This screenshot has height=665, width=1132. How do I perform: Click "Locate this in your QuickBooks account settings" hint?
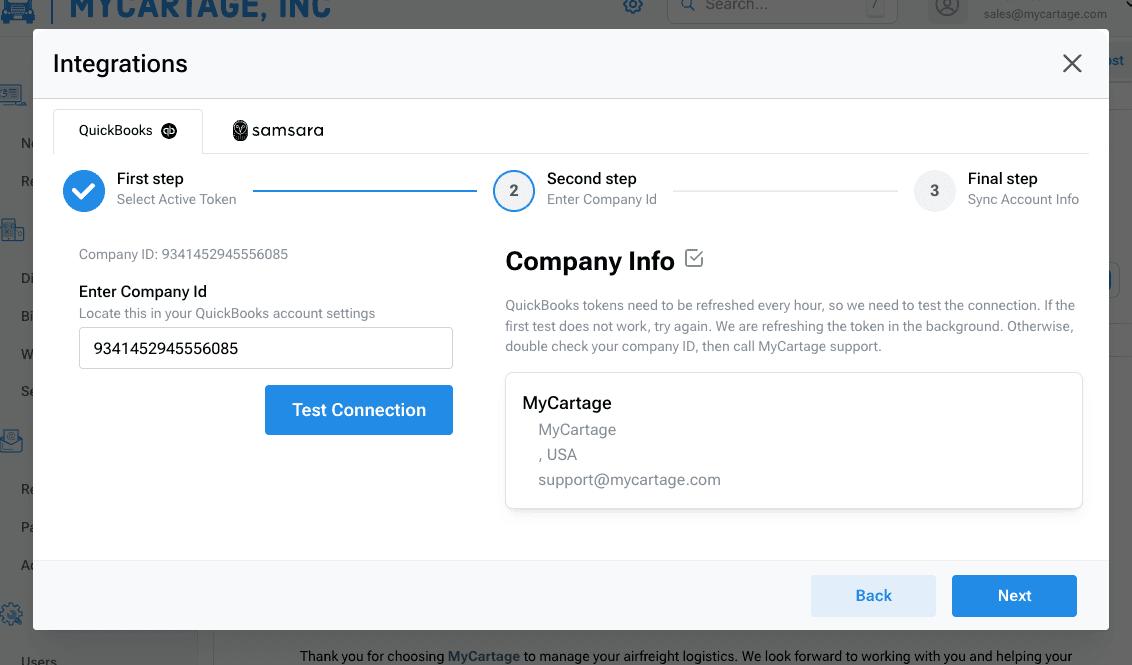pos(227,313)
